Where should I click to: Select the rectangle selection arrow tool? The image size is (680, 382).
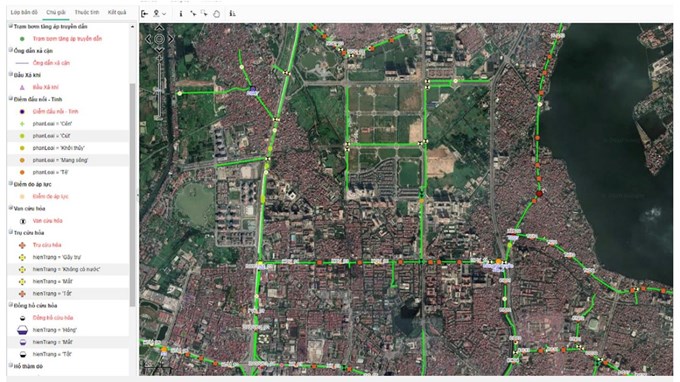204,14
